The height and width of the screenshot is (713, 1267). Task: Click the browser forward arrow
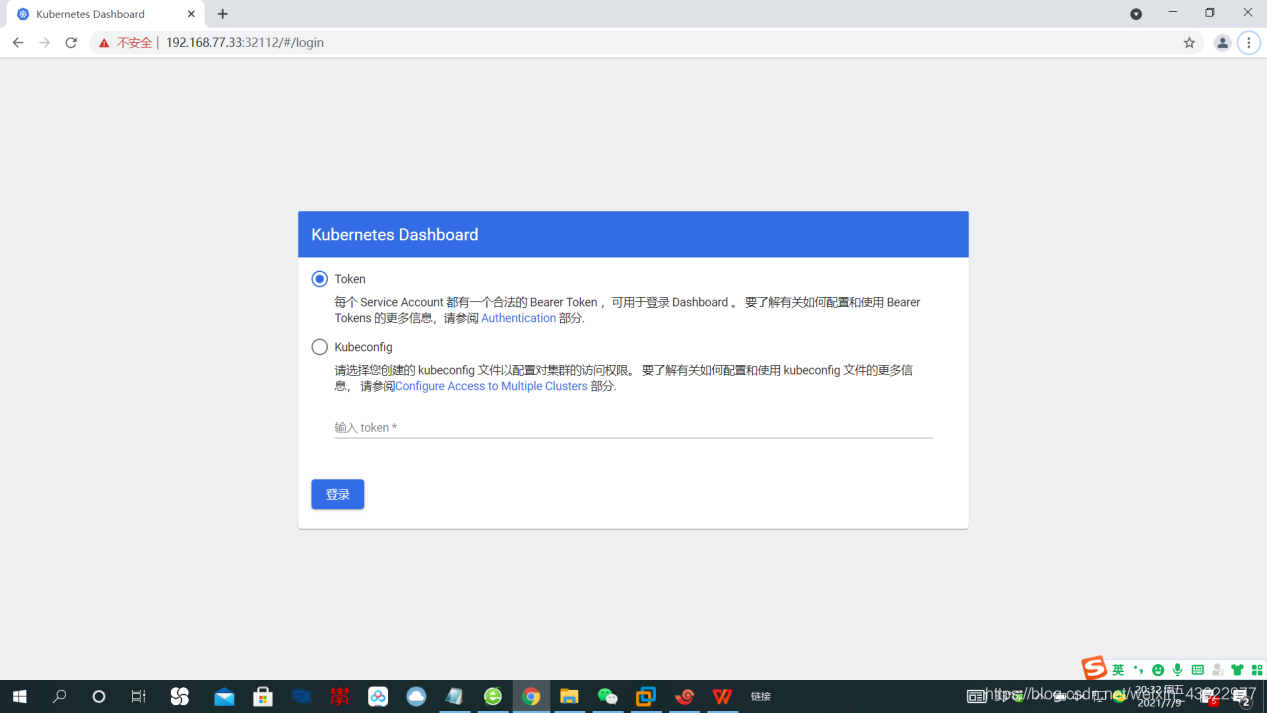click(x=44, y=43)
